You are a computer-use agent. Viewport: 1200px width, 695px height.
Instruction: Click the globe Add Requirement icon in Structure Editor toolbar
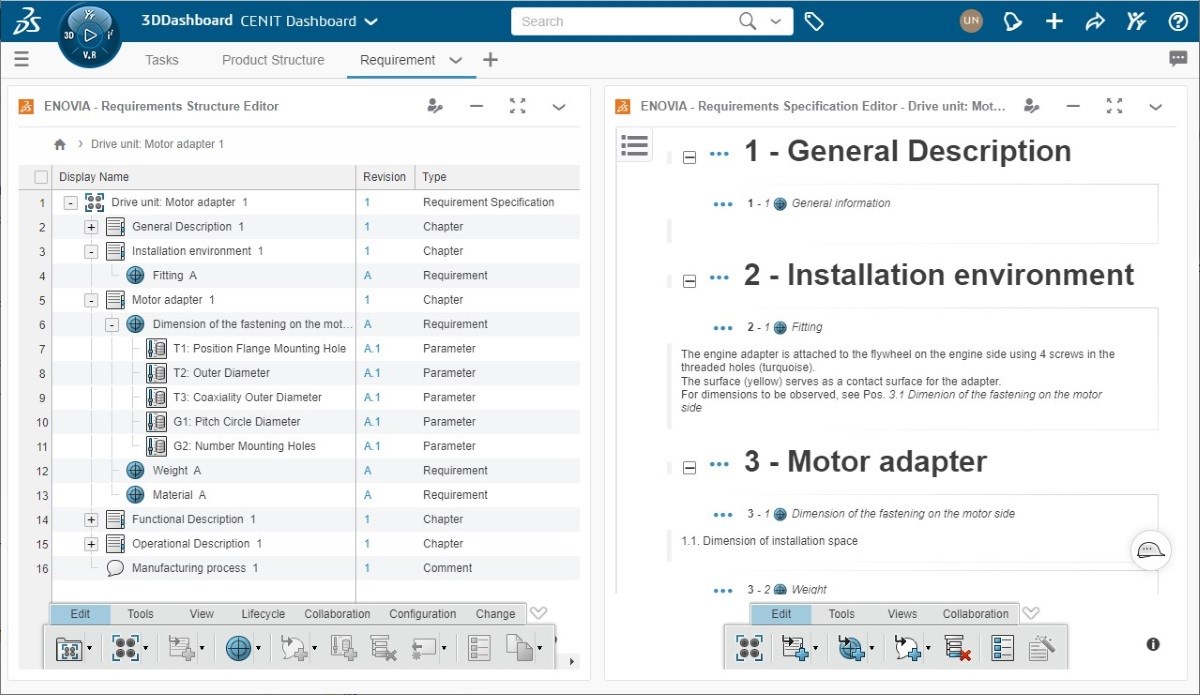238,648
